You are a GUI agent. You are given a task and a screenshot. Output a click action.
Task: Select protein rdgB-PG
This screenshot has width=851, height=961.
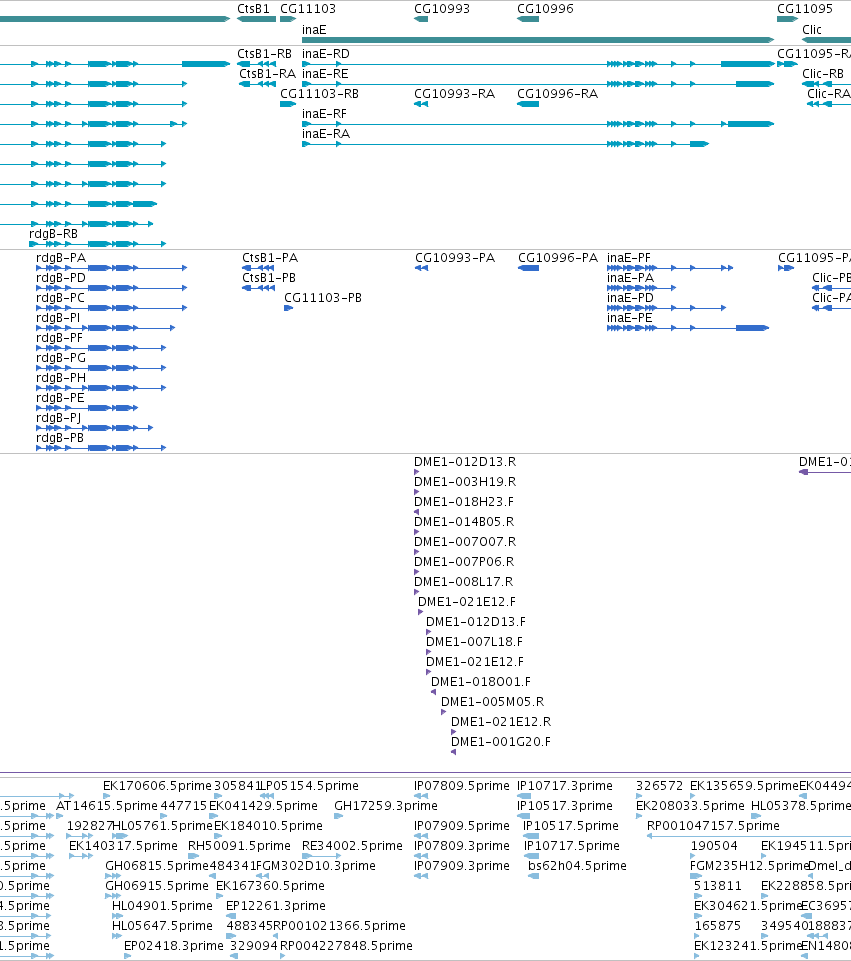click(101, 368)
